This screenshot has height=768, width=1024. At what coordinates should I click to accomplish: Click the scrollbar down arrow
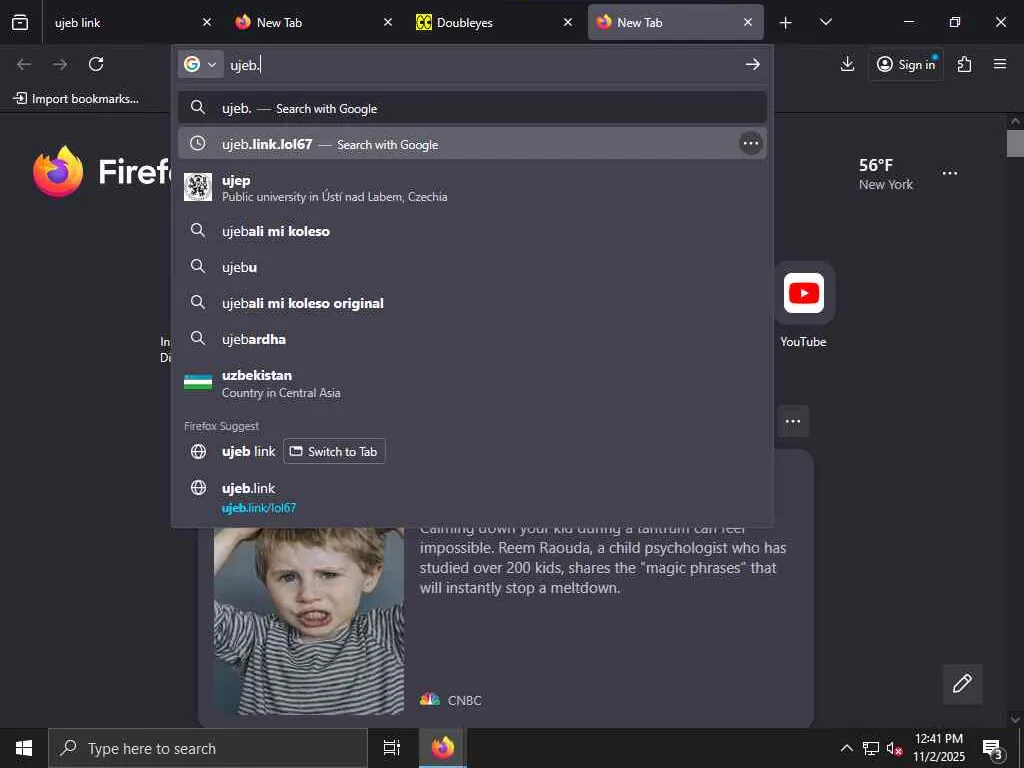click(x=1015, y=719)
